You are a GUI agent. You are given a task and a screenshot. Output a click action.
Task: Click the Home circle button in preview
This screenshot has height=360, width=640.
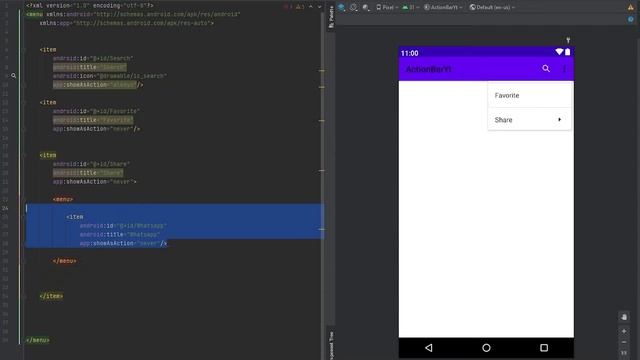pyautogui.click(x=486, y=348)
